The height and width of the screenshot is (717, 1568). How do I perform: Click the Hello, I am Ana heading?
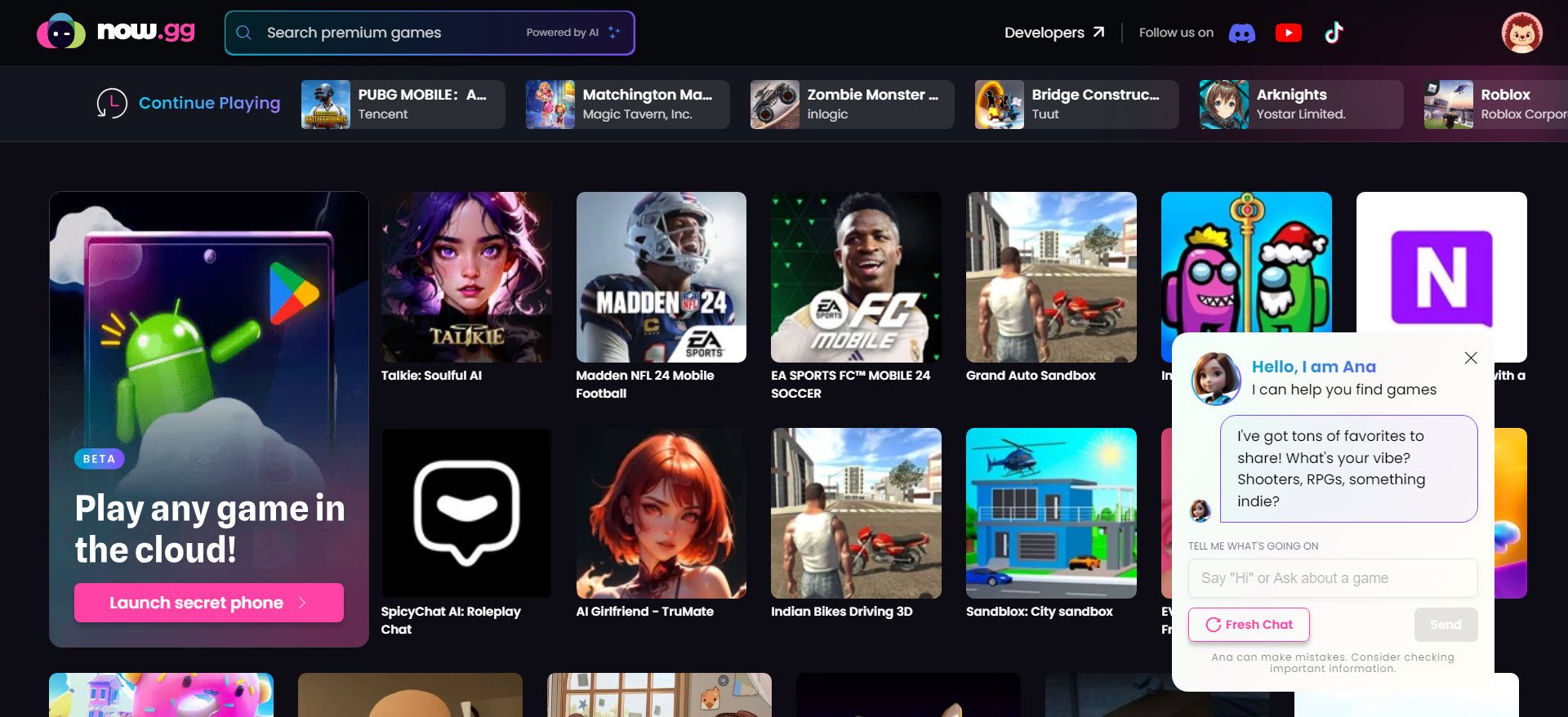point(1314,367)
